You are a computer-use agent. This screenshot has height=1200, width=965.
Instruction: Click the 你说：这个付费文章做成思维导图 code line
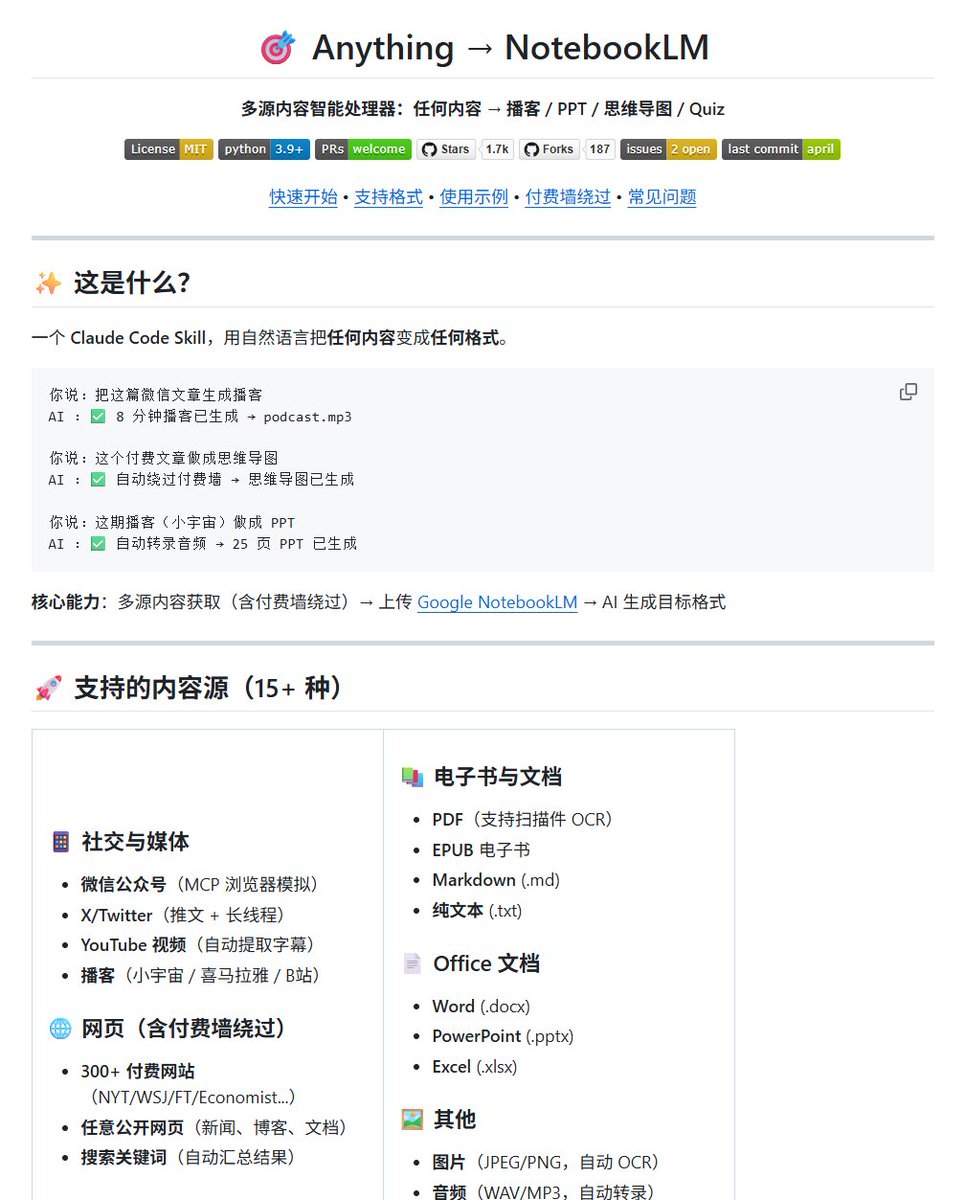pos(163,458)
